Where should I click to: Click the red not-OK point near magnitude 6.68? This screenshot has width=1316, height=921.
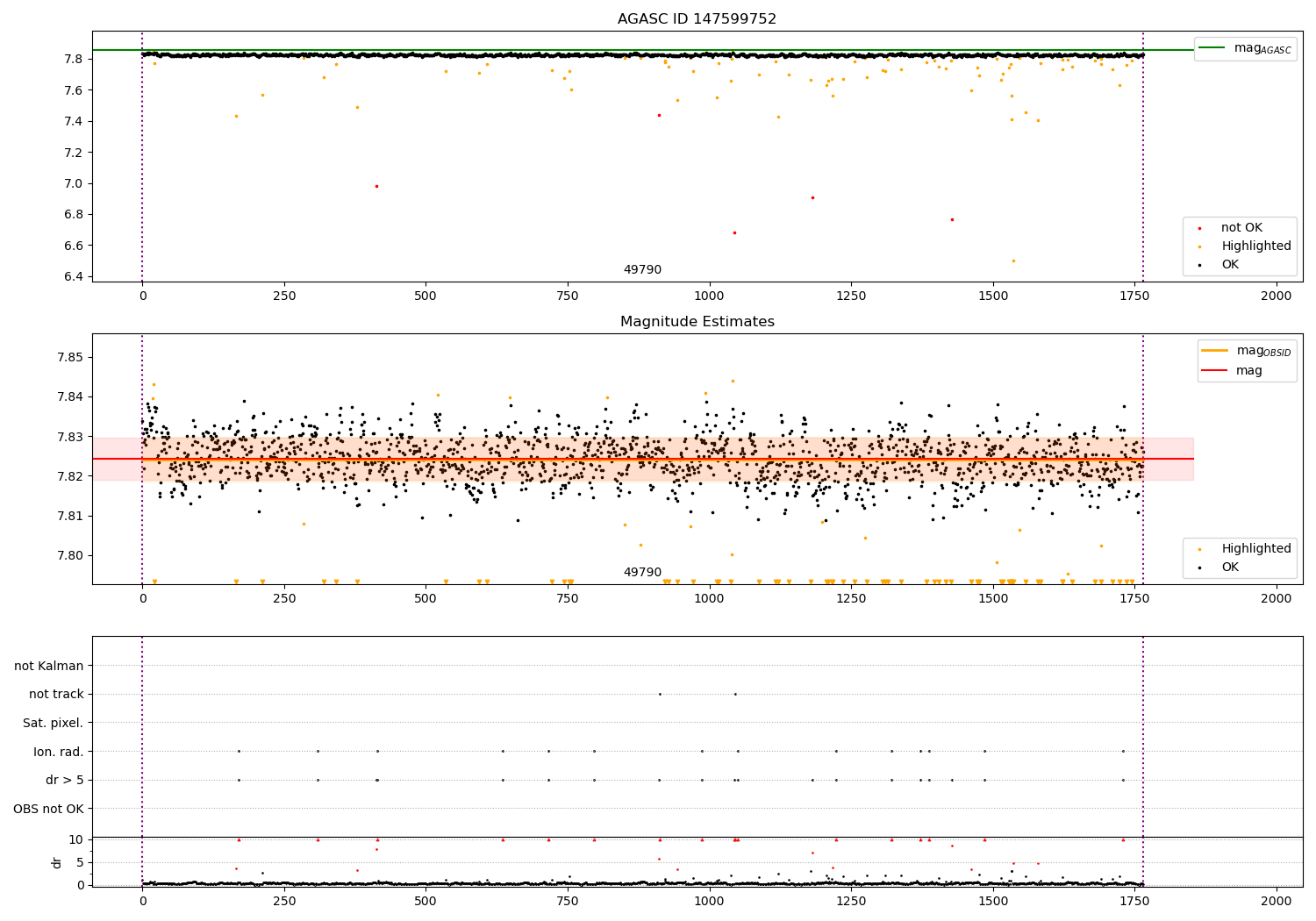(x=734, y=232)
